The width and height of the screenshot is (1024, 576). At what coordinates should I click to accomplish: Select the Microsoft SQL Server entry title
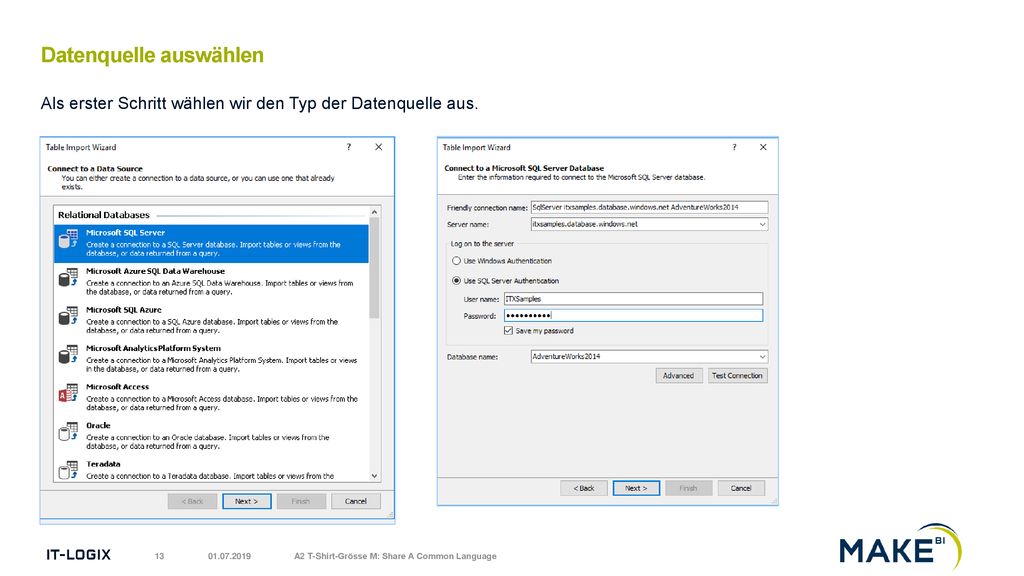125,232
